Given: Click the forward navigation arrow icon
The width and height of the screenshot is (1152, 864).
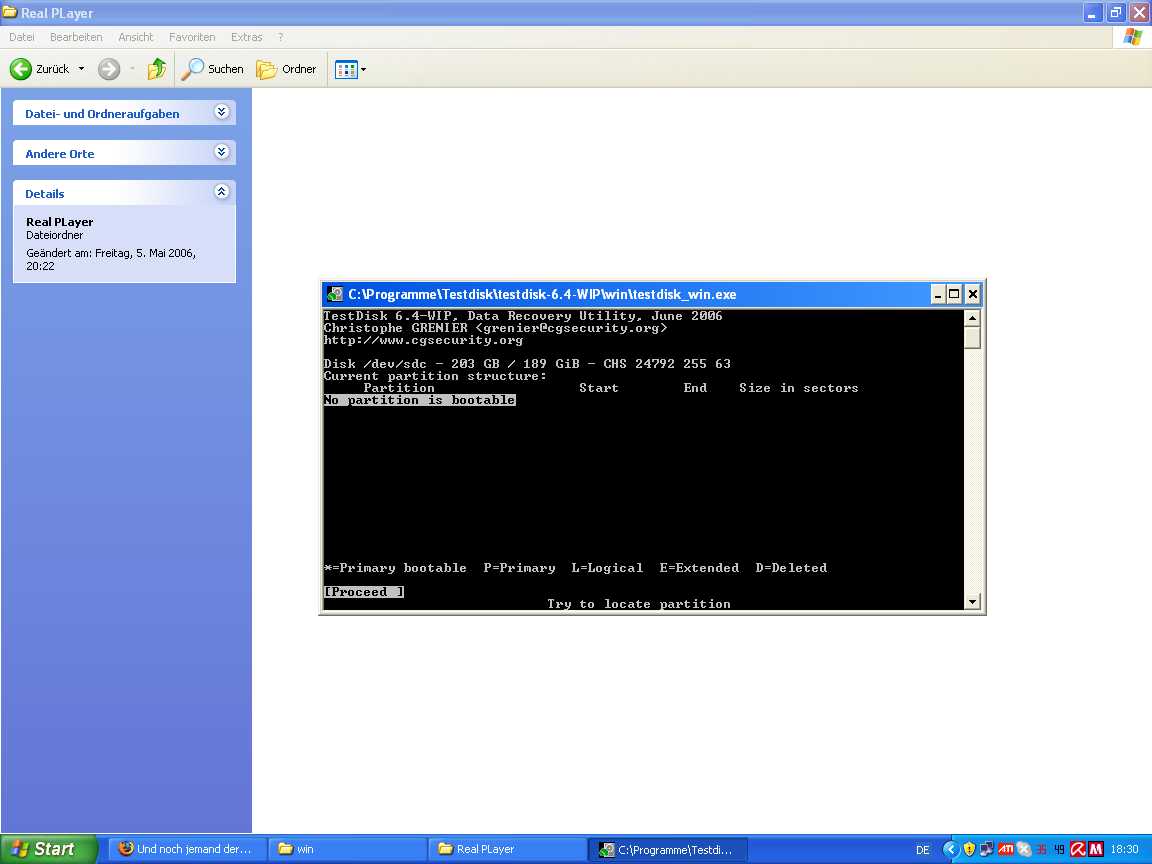Looking at the screenshot, I should click(x=109, y=69).
